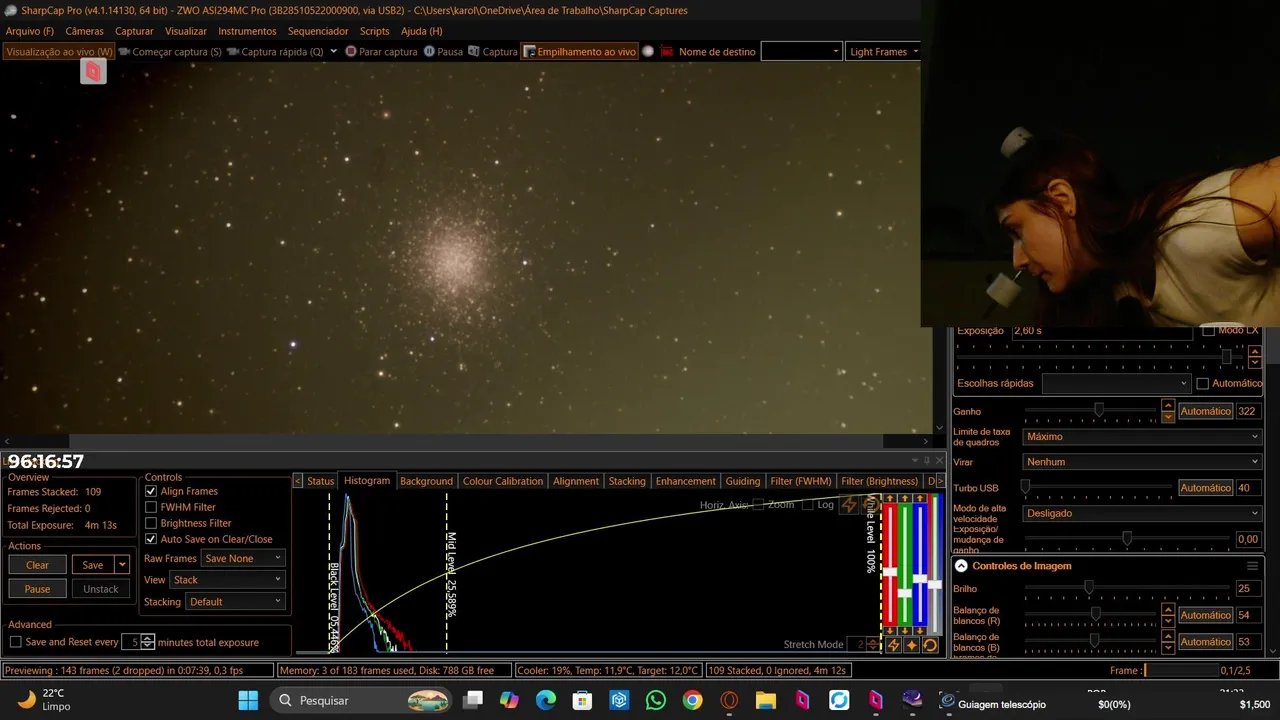The width and height of the screenshot is (1280, 720).
Task: Adjust the Ganho gain slider
Action: click(x=1099, y=410)
